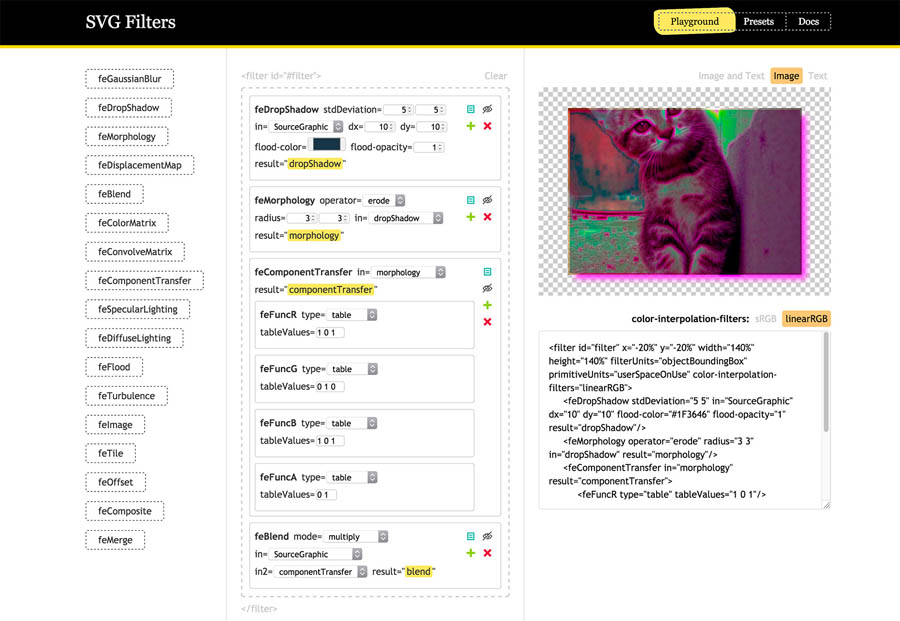Add feBlend primitive from list
Screen dimensions: 900x621
pos(115,194)
